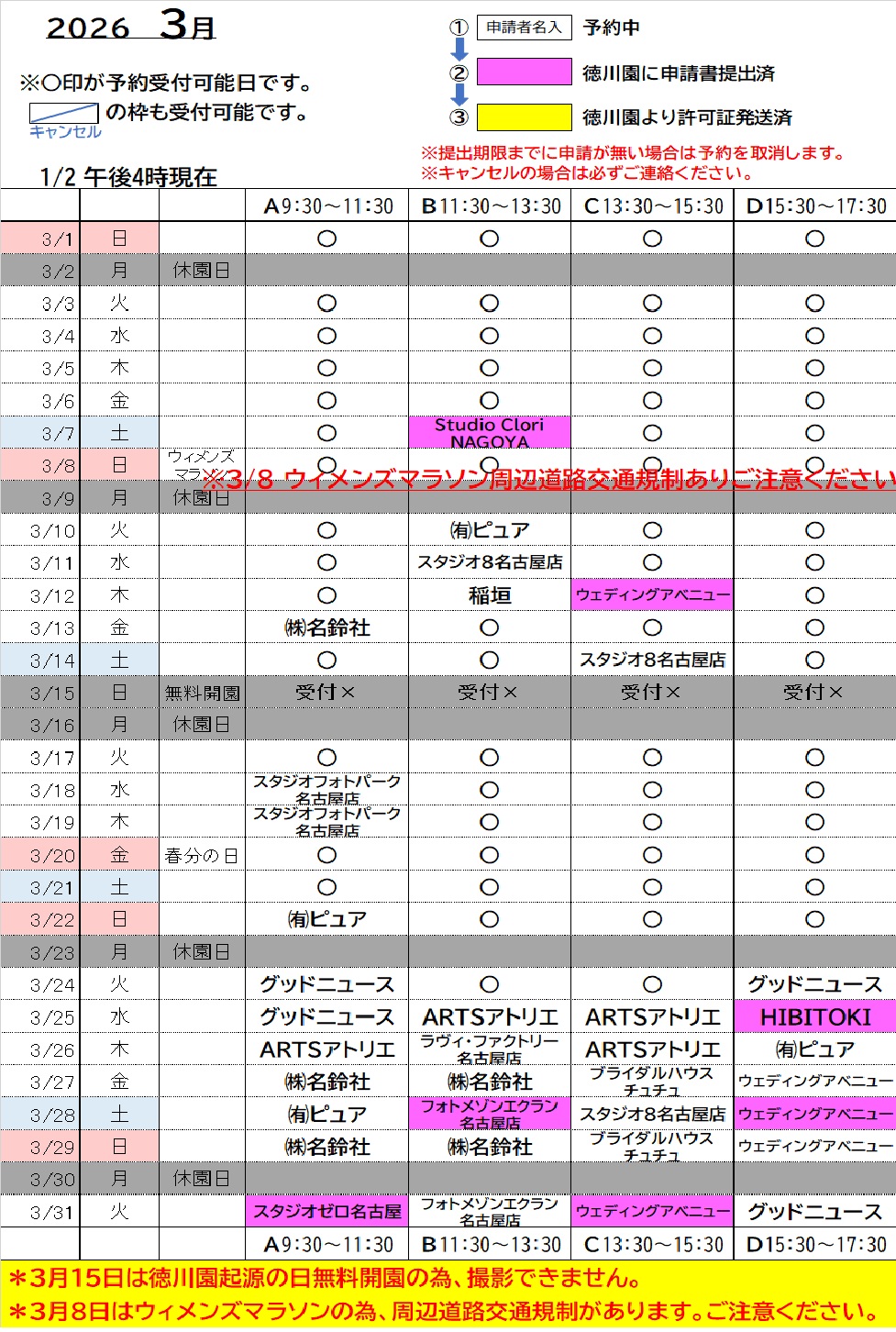Click the キャンセル sample box

64,114
